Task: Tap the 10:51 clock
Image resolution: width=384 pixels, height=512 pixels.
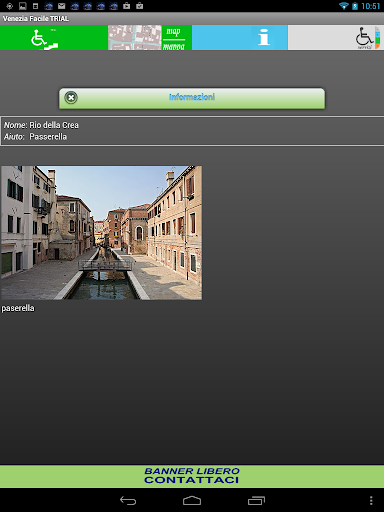Action: click(x=370, y=6)
